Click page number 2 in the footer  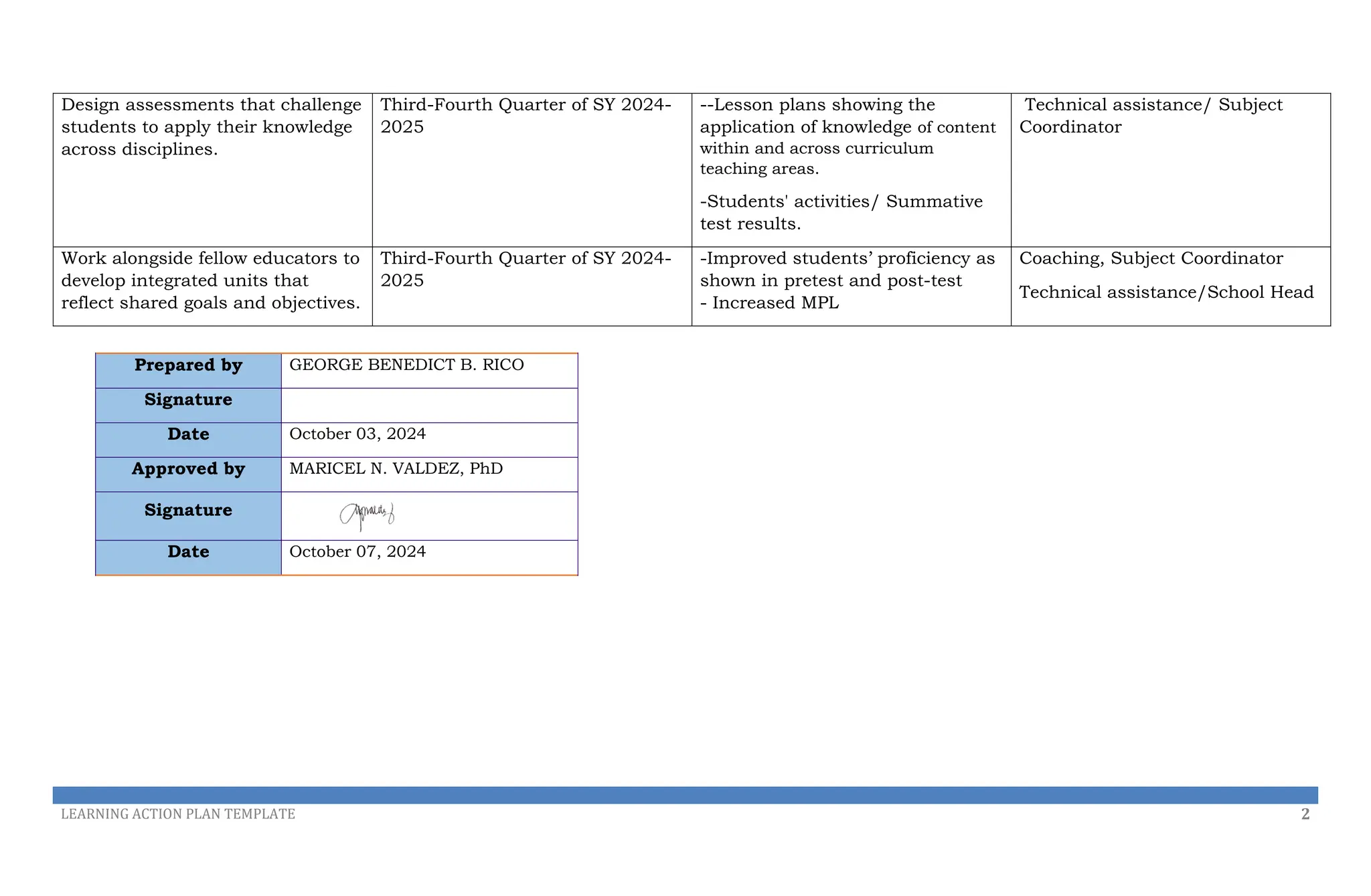pos(1305,814)
